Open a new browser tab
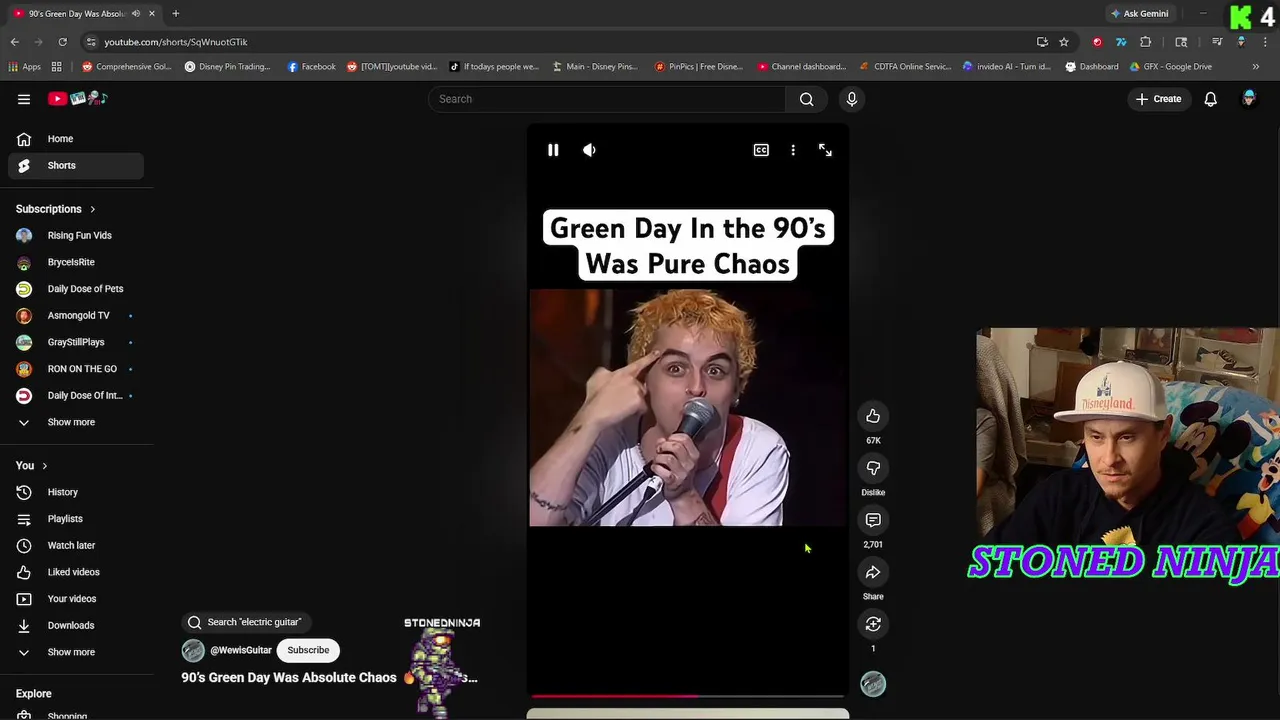 click(x=175, y=14)
